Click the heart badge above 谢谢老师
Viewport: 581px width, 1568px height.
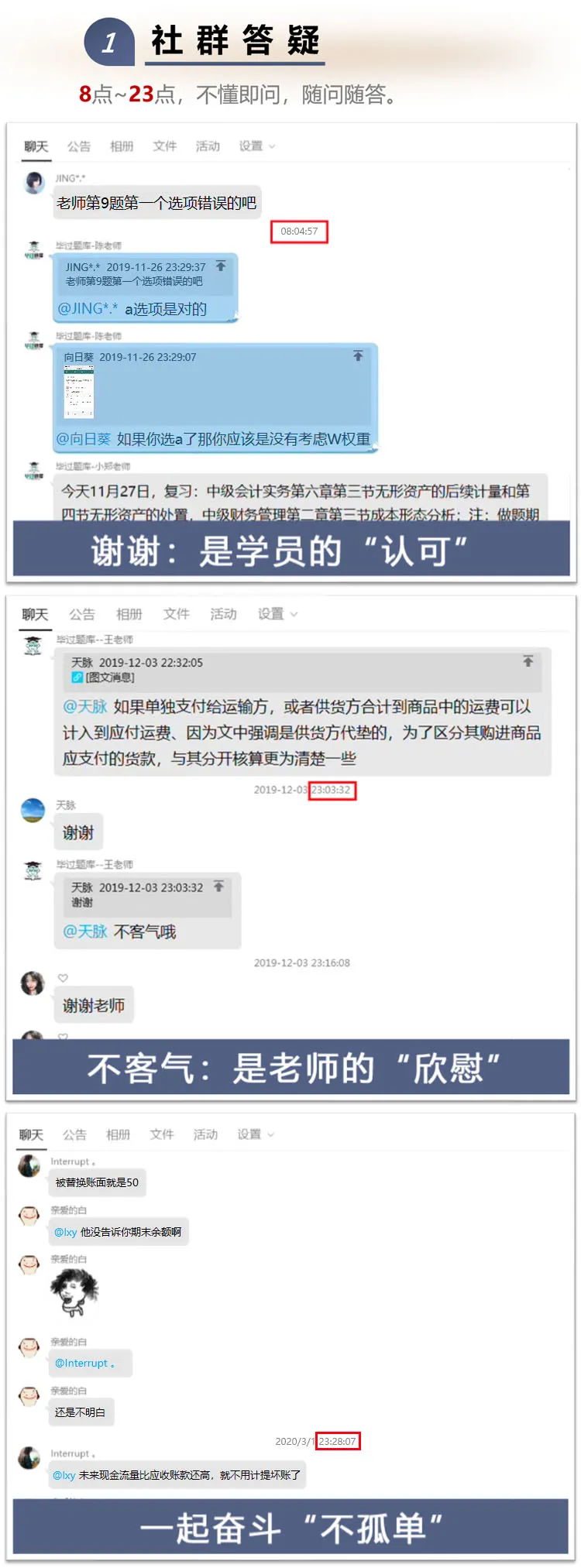coord(63,978)
